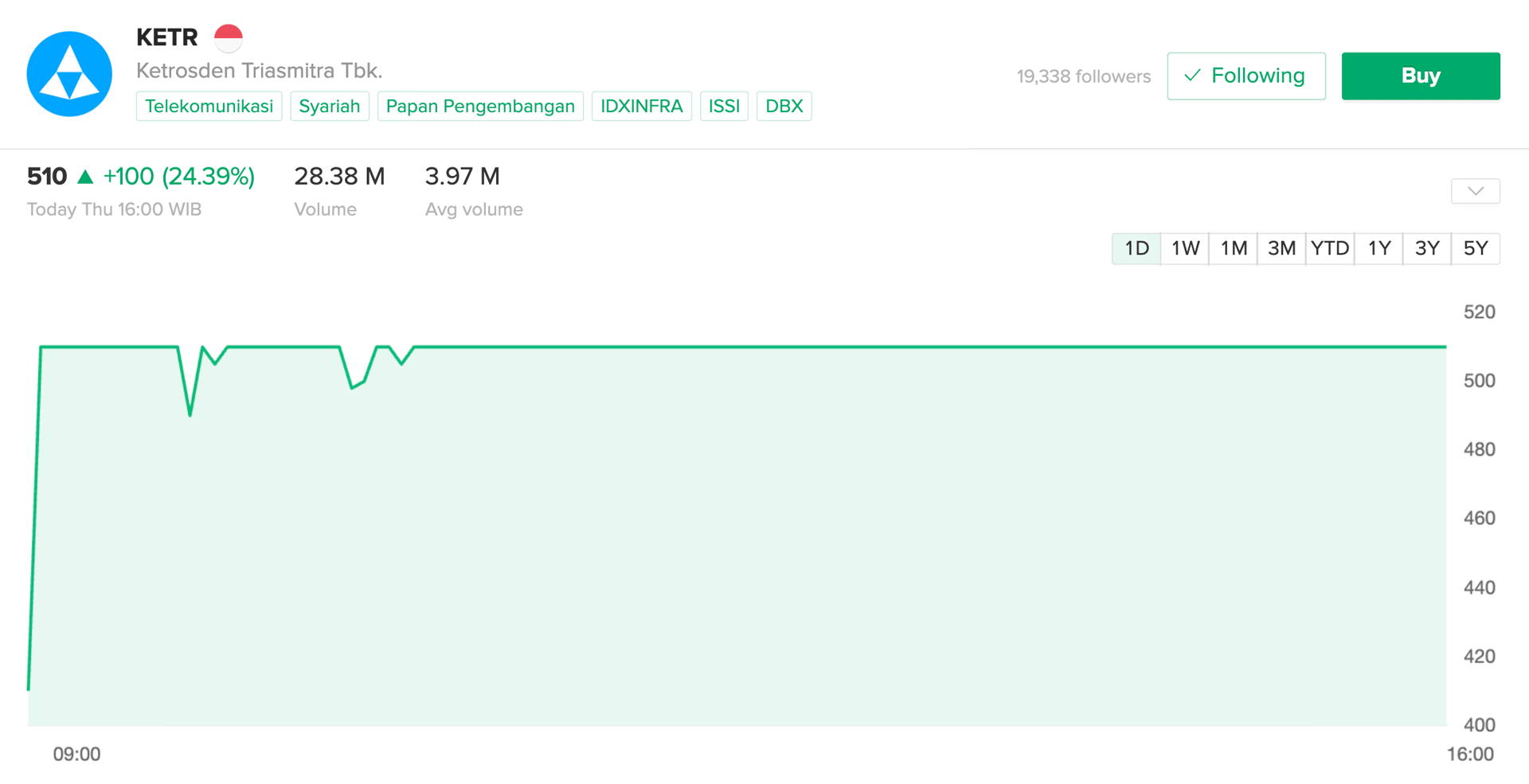Click the Volume label
This screenshot has width=1529, height=784.
coord(326,209)
